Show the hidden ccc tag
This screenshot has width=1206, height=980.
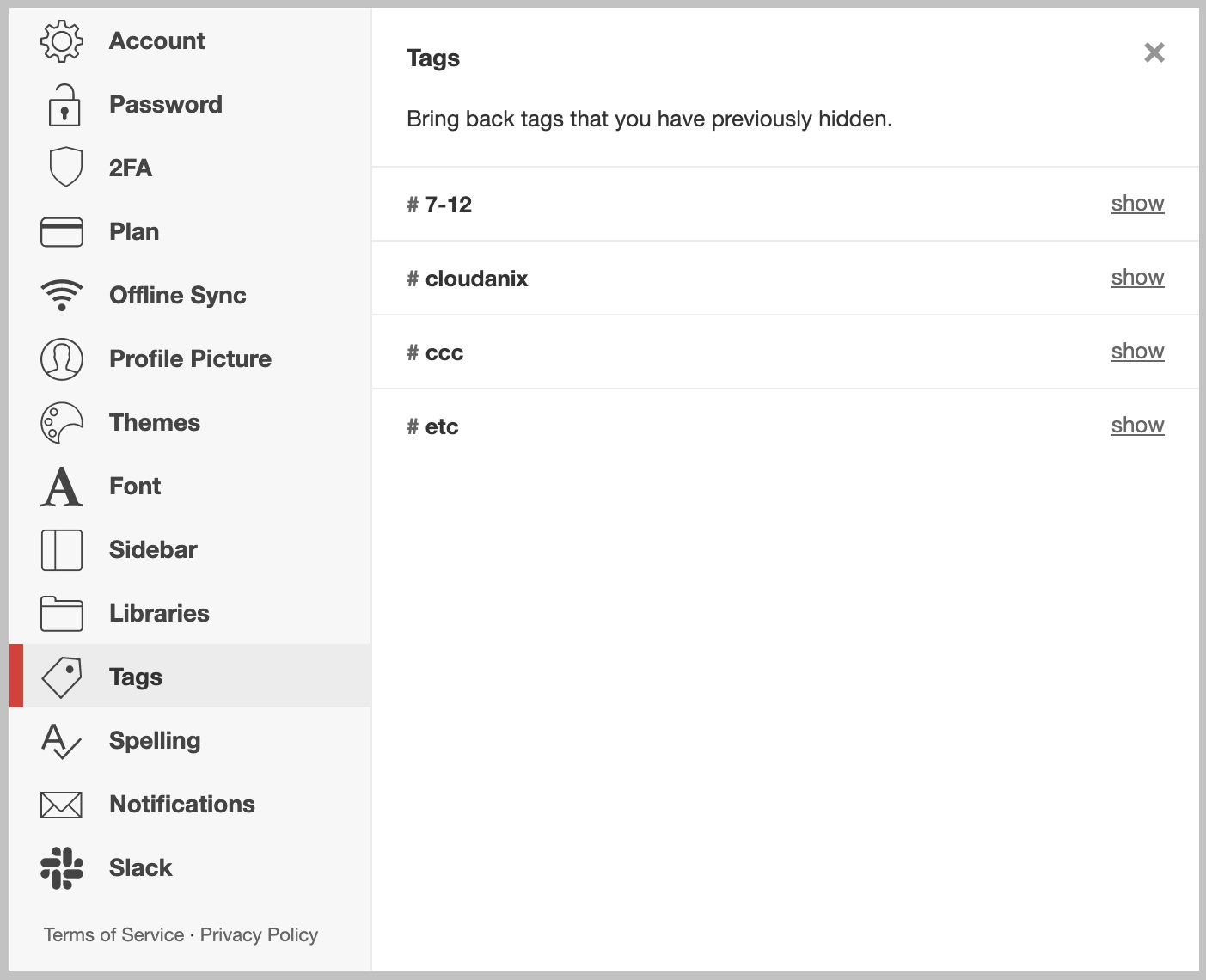click(1137, 352)
